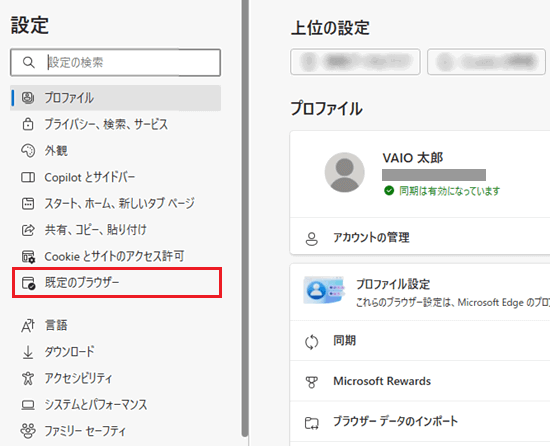This screenshot has width=550, height=446.
Task: Click the download arrow icon for ダウンロード
Action: point(28,352)
